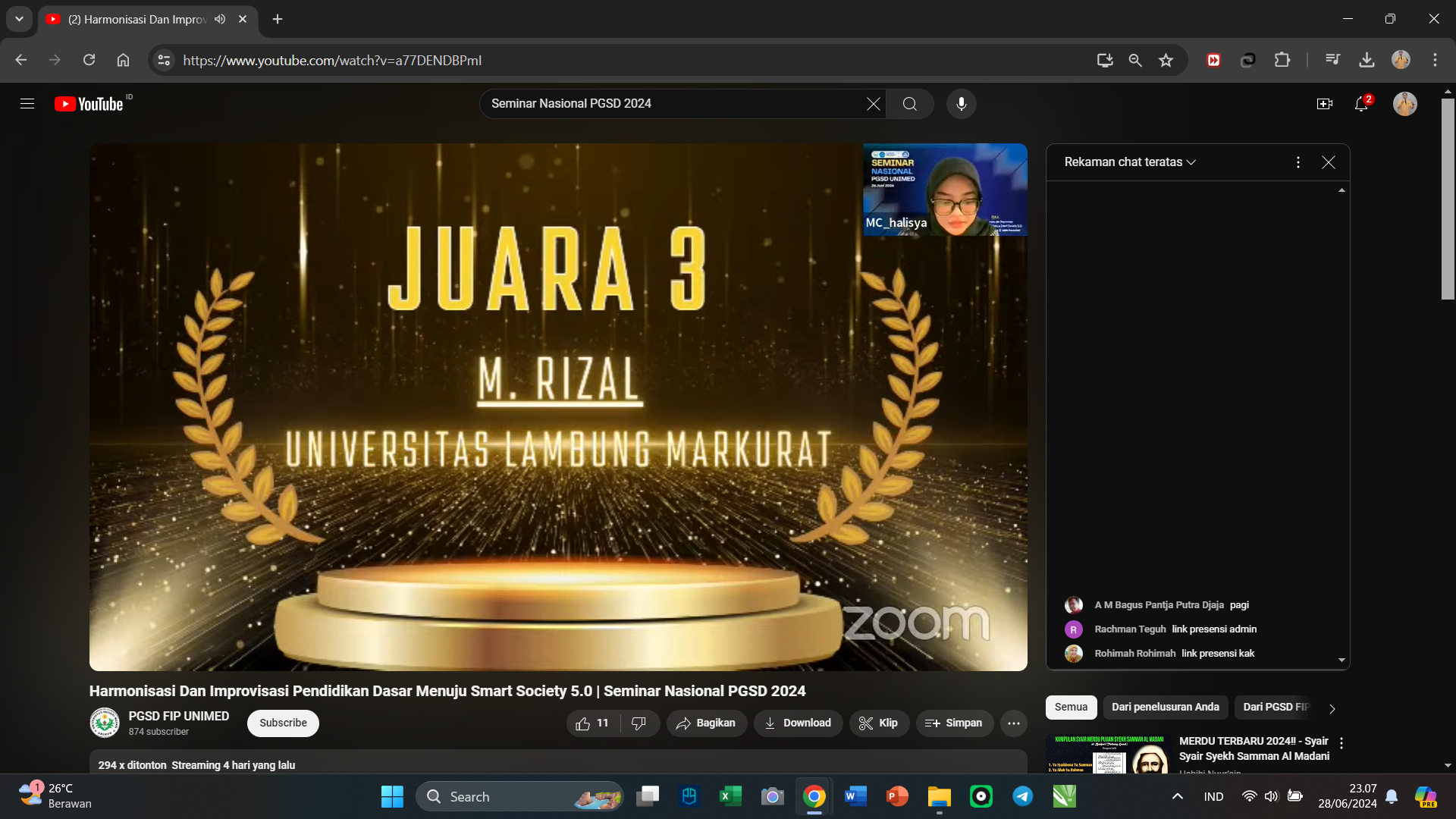Open PGSD FIP UNIMED channel avatar
The image size is (1456, 819).
[105, 723]
